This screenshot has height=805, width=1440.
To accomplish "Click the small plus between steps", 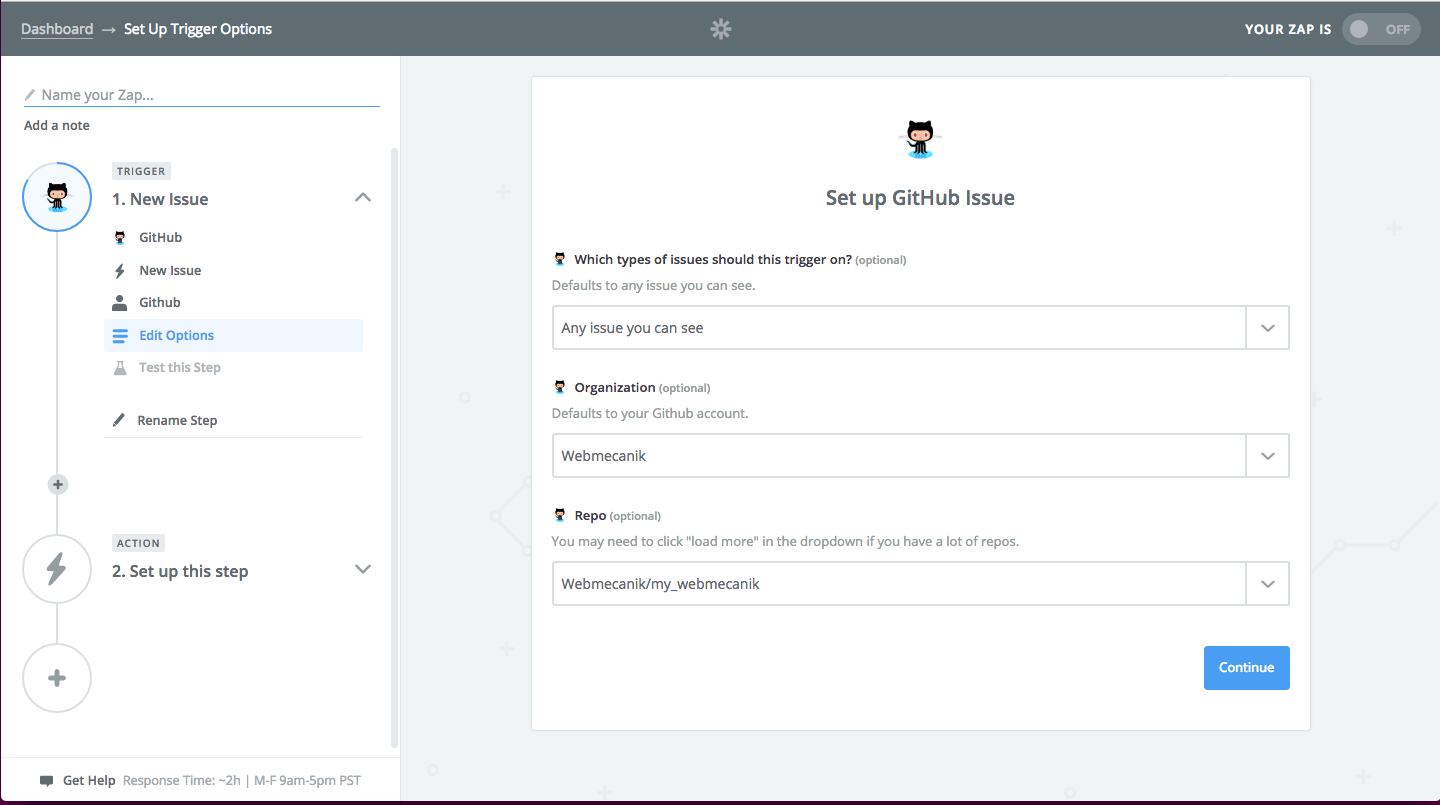I will (x=57, y=484).
